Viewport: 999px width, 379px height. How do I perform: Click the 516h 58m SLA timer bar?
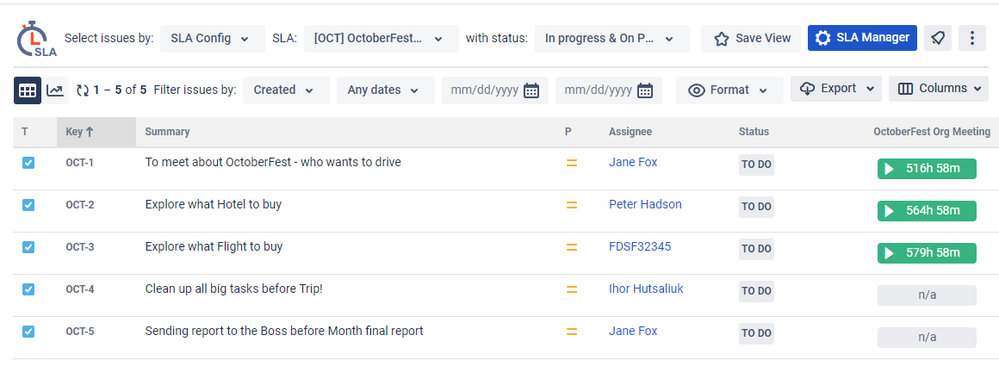tap(926, 169)
